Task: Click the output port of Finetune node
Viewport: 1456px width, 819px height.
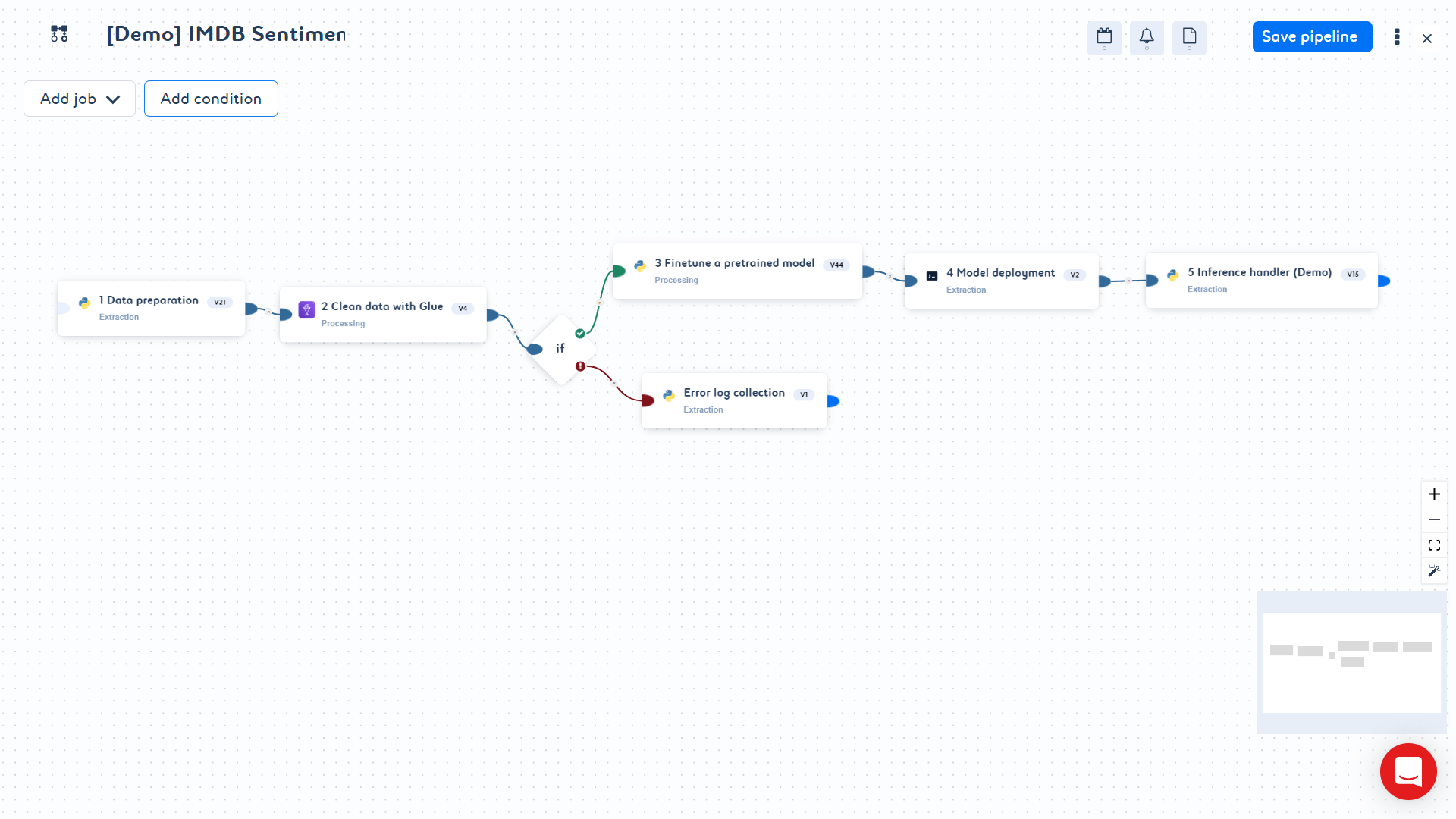Action: pos(868,271)
